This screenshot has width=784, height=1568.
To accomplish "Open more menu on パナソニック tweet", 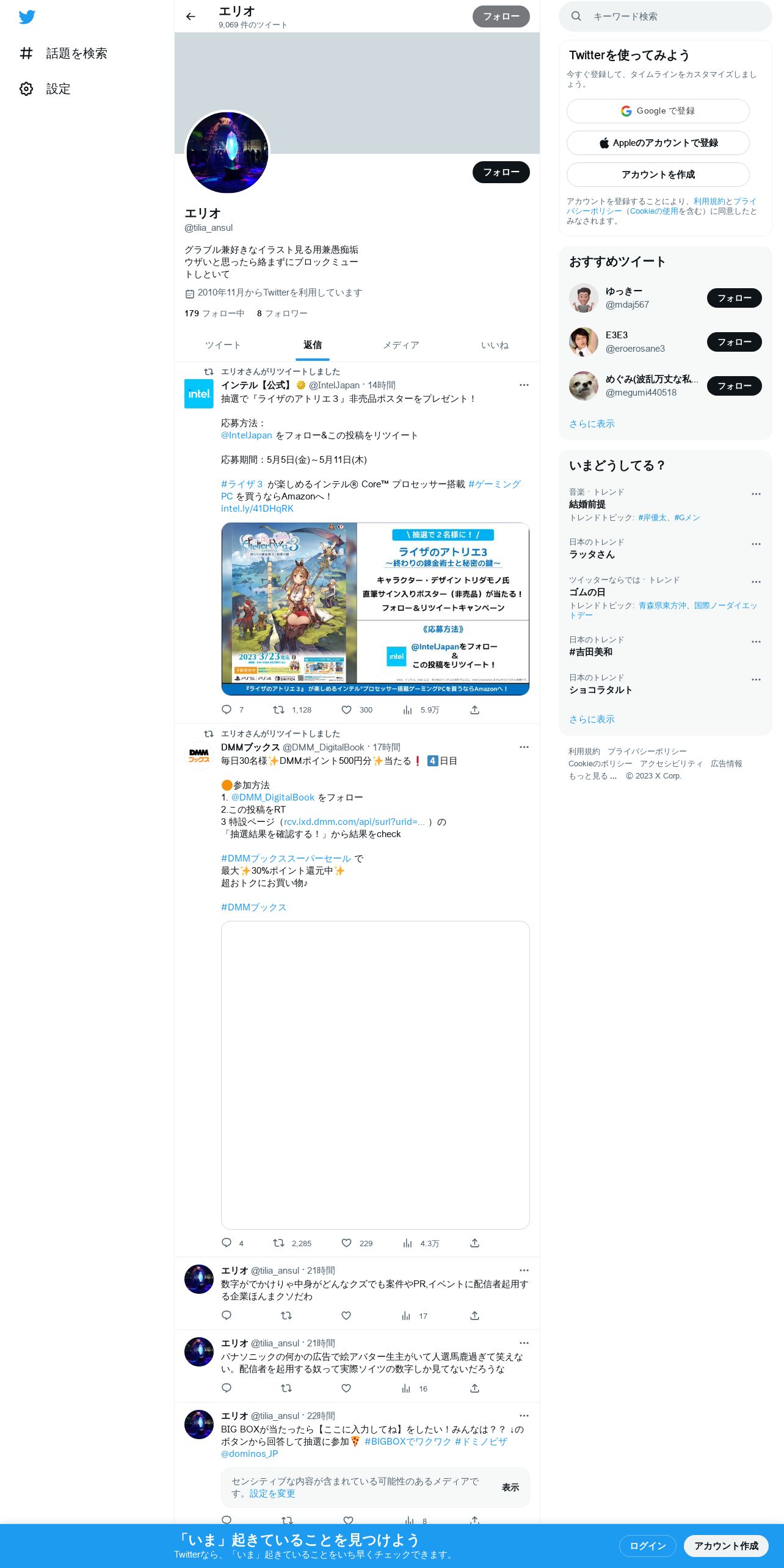I will [524, 1343].
